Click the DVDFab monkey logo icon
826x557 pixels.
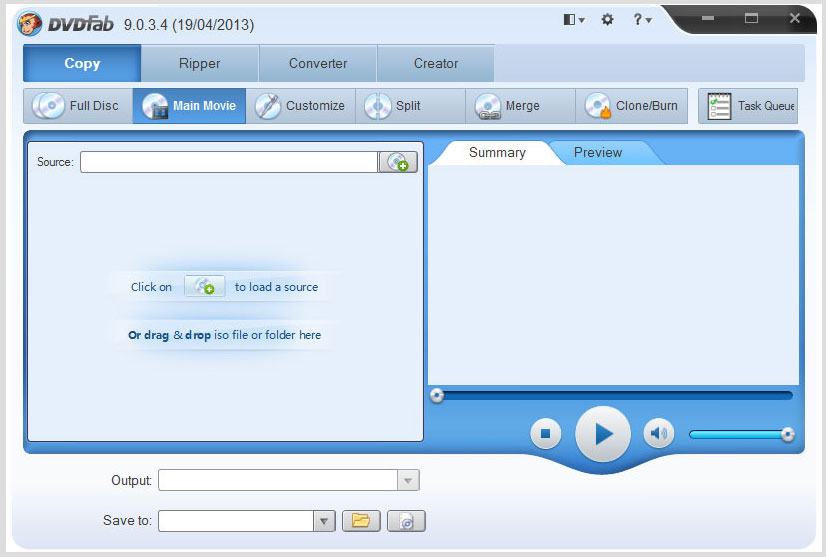click(30, 24)
